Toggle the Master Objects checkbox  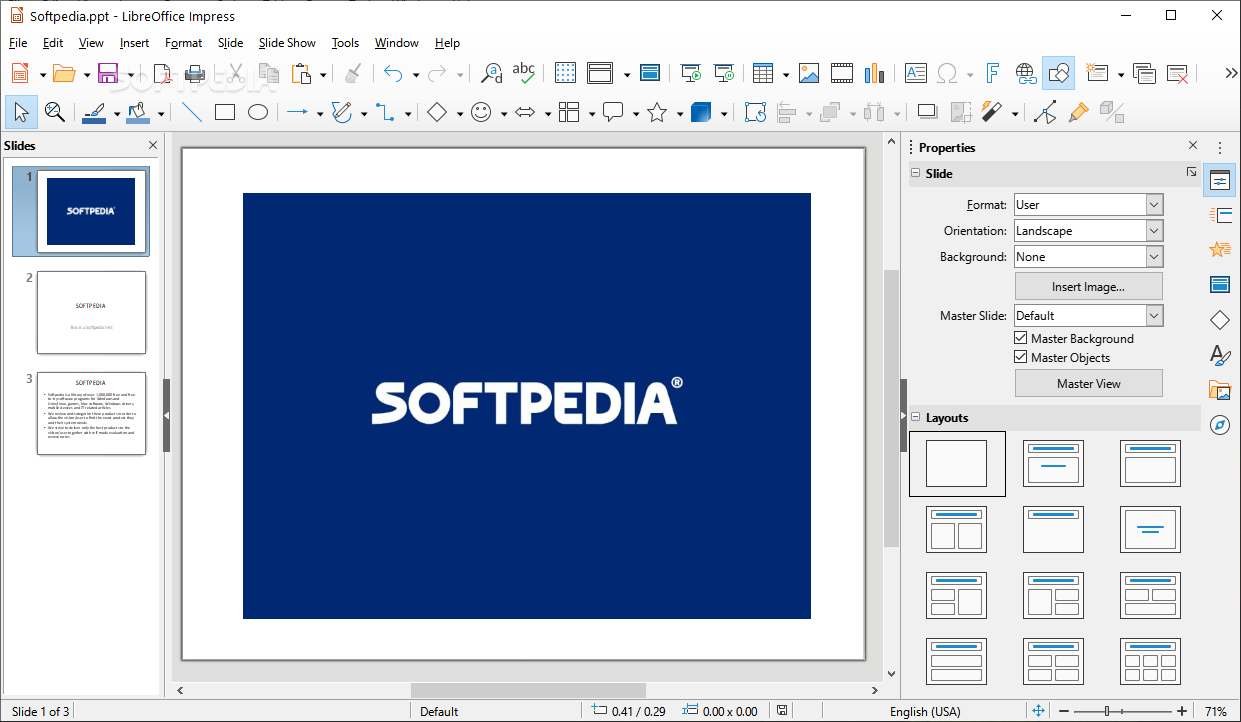click(x=1021, y=357)
